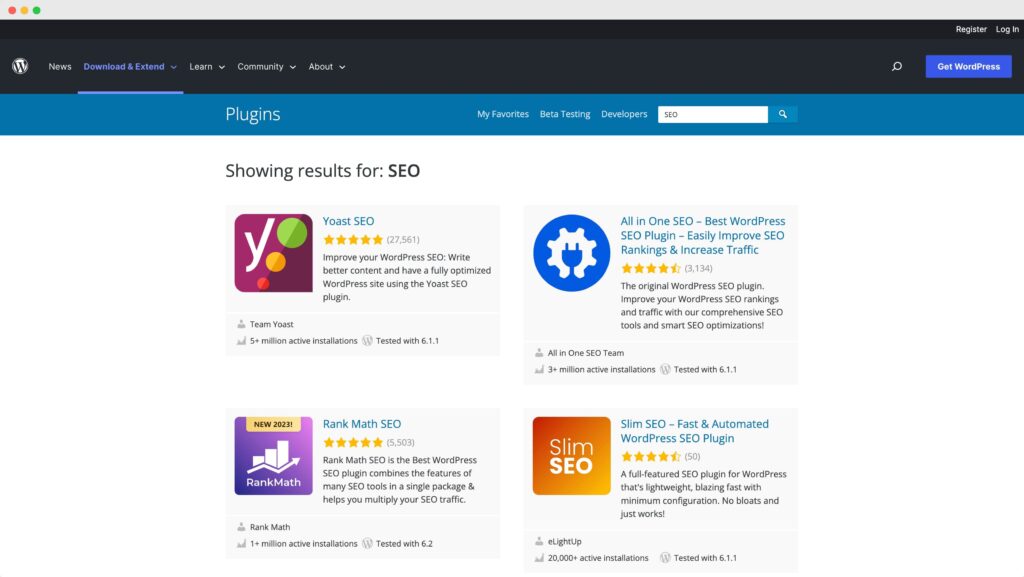Viewport: 1024px width, 577px height.
Task: Open My Favorites tab
Action: click(x=503, y=114)
